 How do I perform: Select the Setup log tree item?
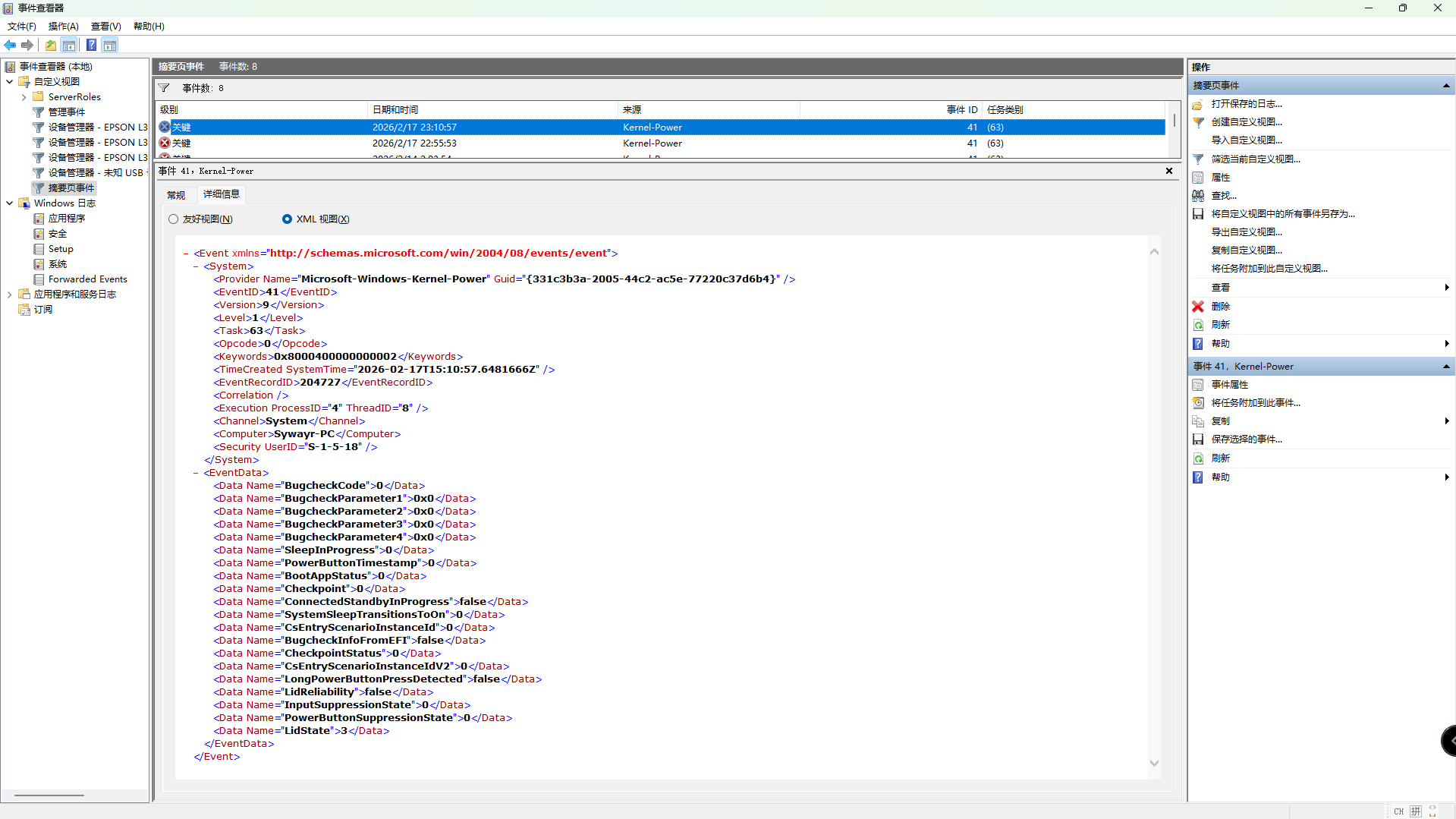(x=61, y=249)
